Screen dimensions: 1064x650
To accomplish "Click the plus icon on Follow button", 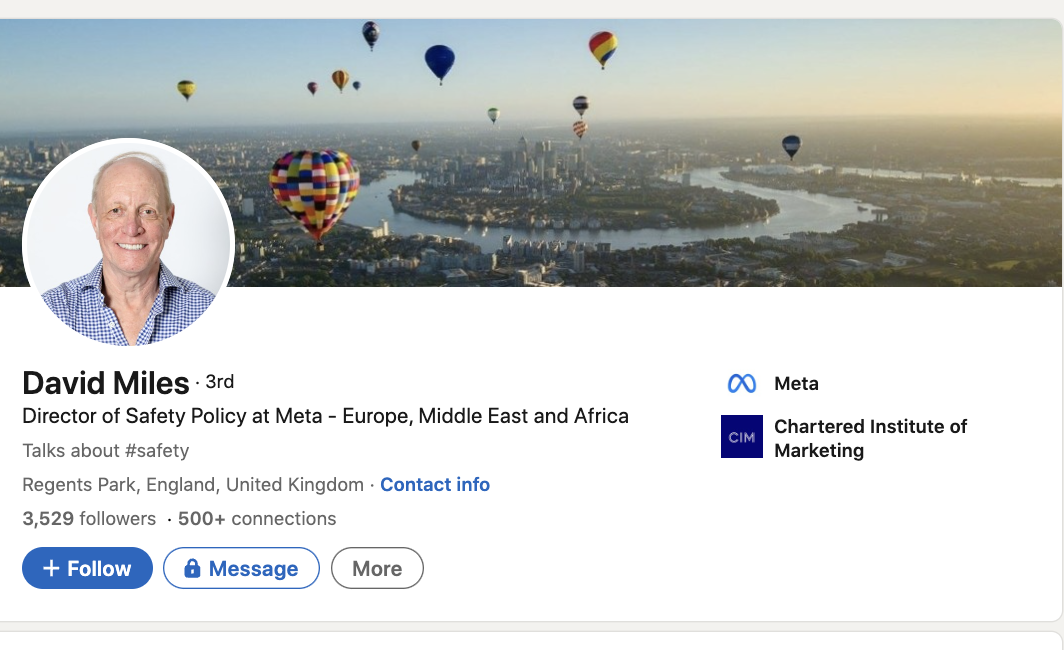I will [51, 569].
